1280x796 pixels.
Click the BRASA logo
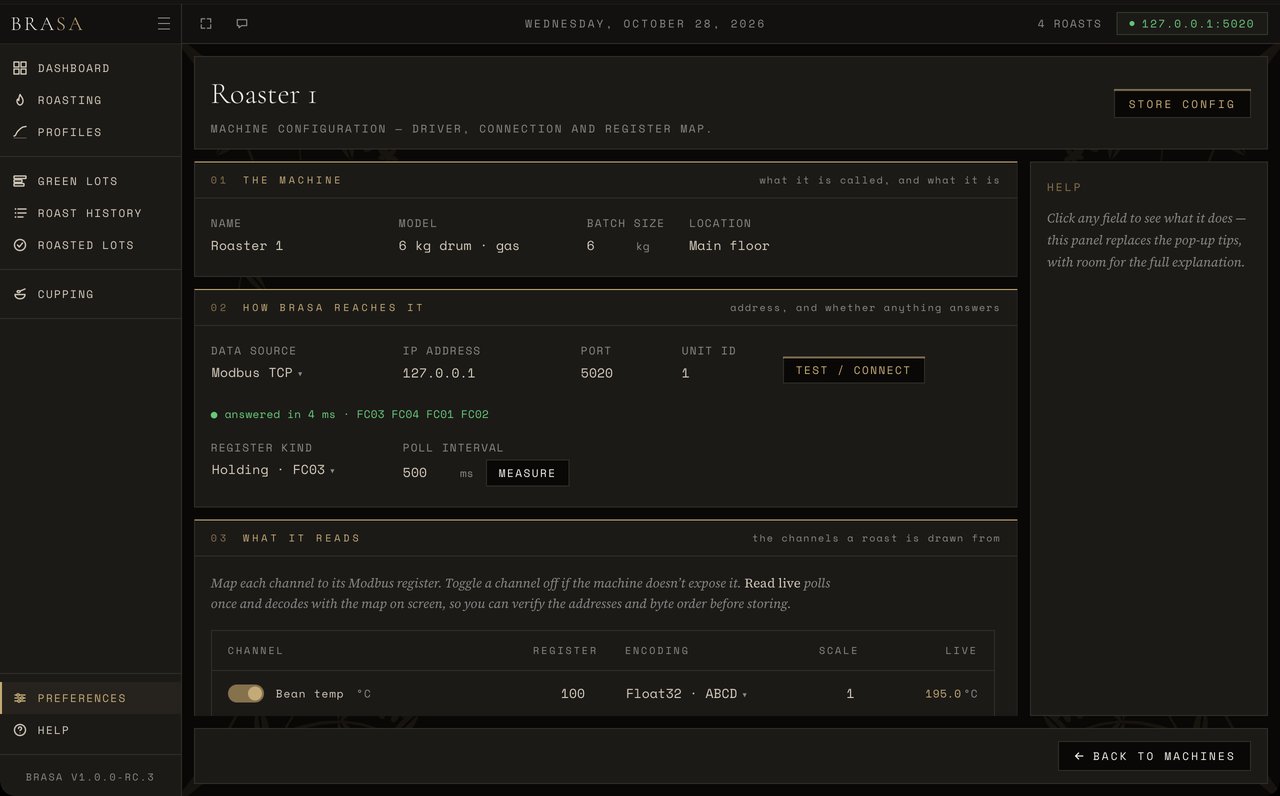tap(47, 24)
